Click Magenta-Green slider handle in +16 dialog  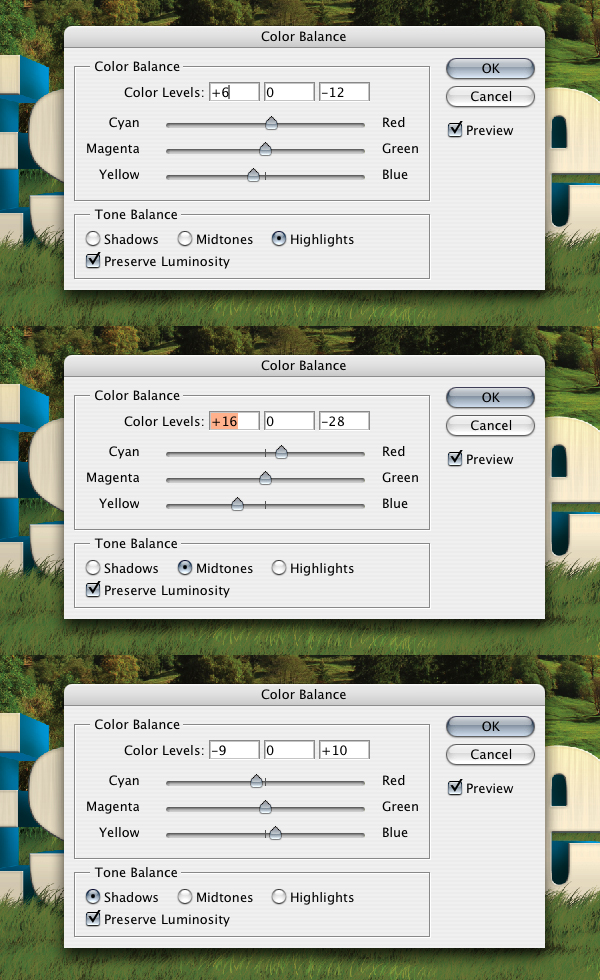point(266,478)
